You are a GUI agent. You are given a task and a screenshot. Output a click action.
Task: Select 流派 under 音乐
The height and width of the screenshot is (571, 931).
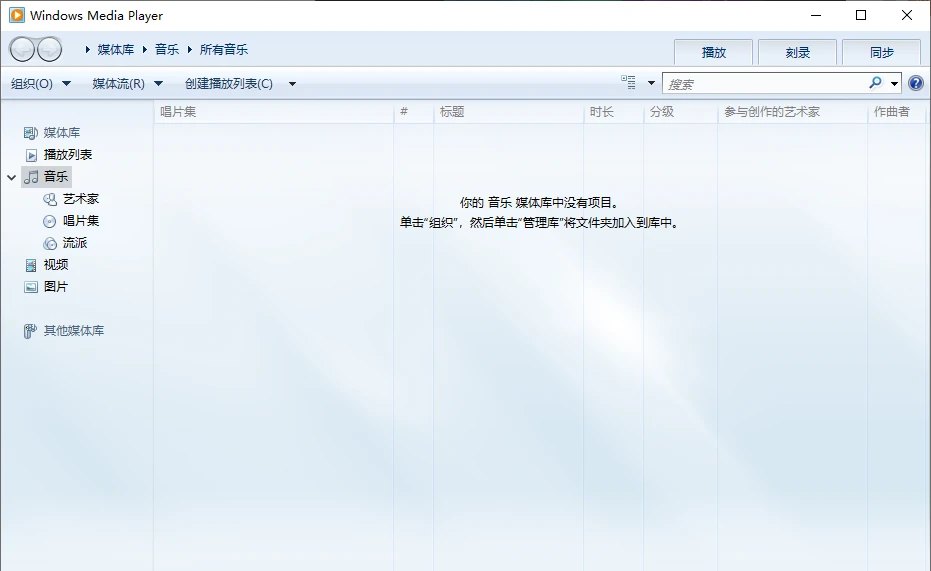click(75, 243)
